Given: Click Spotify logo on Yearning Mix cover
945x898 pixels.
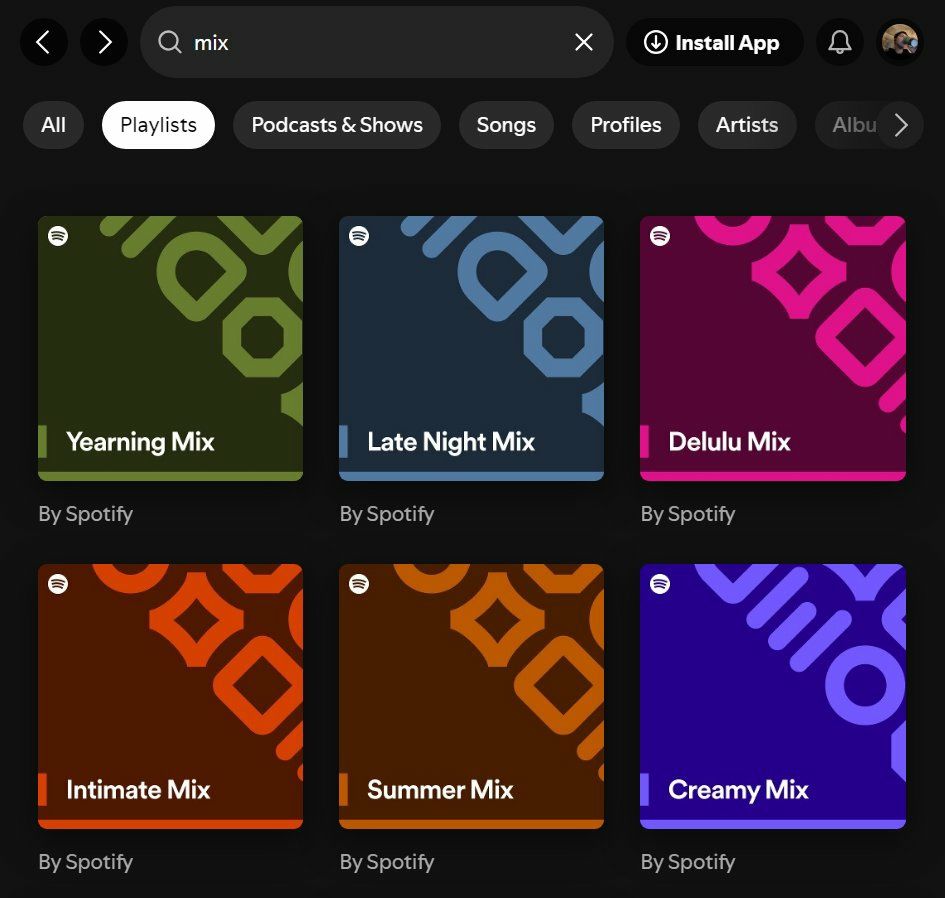Looking at the screenshot, I should pyautogui.click(x=58, y=236).
